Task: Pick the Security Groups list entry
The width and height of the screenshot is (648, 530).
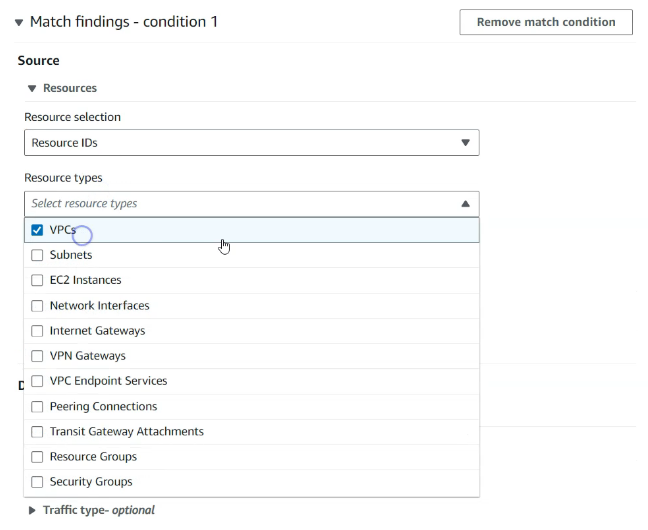Action: [x=91, y=482]
